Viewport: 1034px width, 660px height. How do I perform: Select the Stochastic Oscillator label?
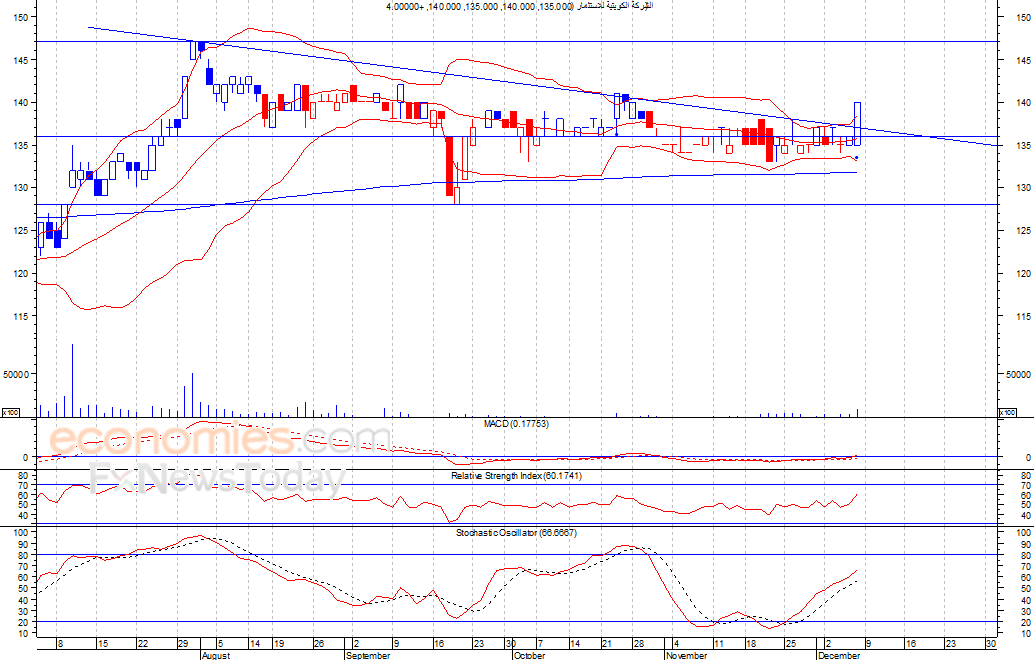516,532
